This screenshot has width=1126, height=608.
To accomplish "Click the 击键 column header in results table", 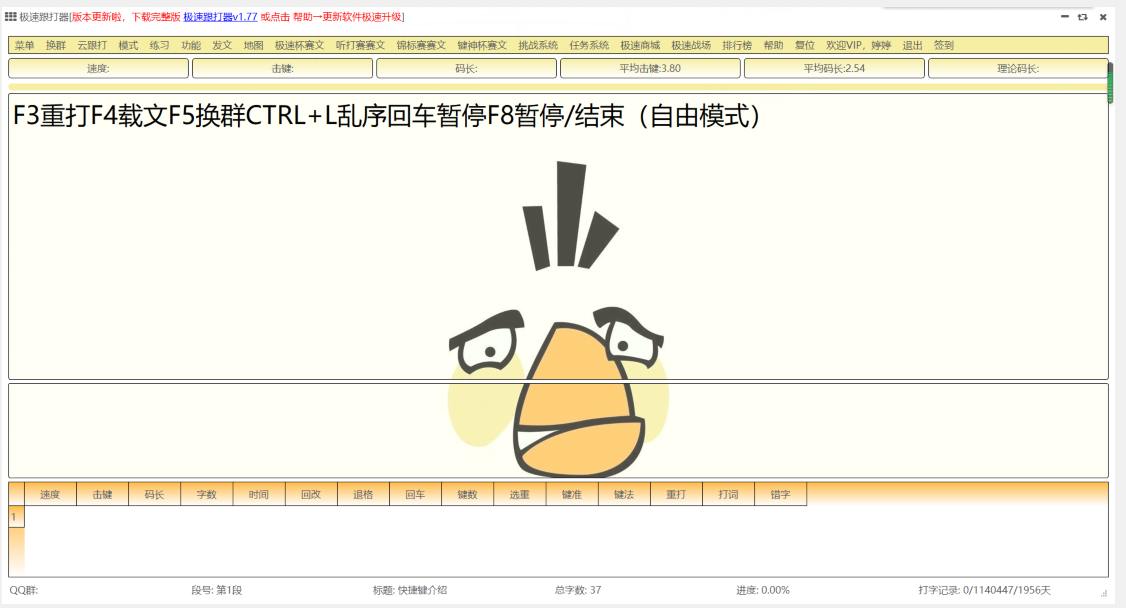I will click(x=103, y=495).
